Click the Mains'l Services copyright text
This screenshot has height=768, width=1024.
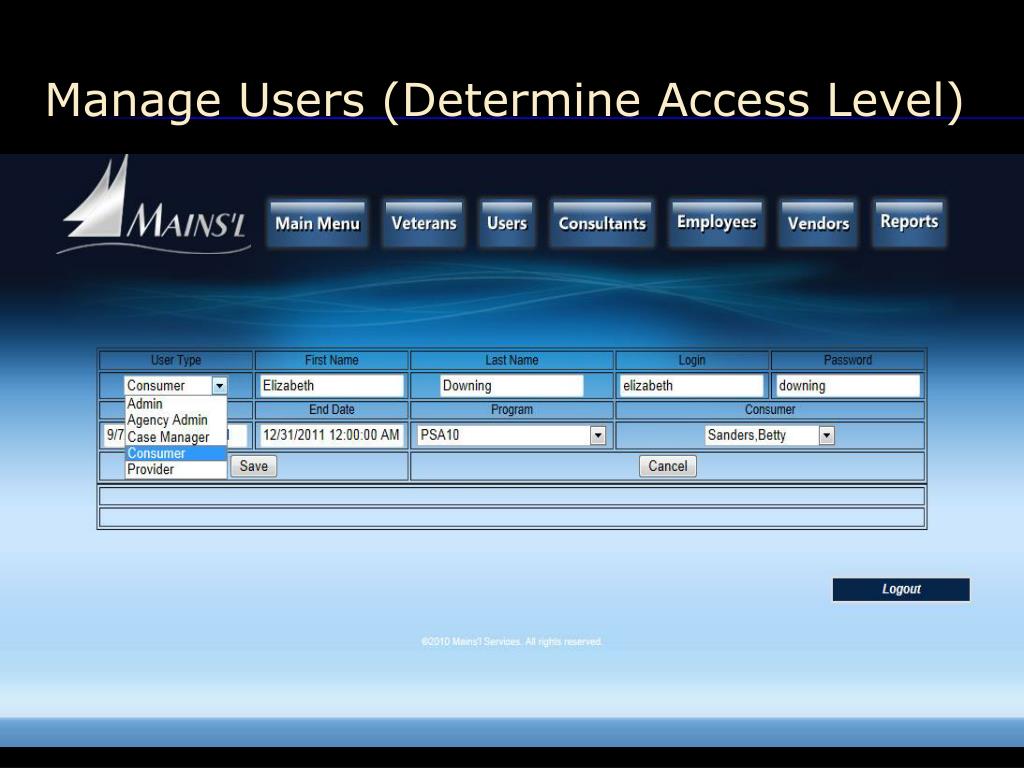pyautogui.click(x=511, y=642)
